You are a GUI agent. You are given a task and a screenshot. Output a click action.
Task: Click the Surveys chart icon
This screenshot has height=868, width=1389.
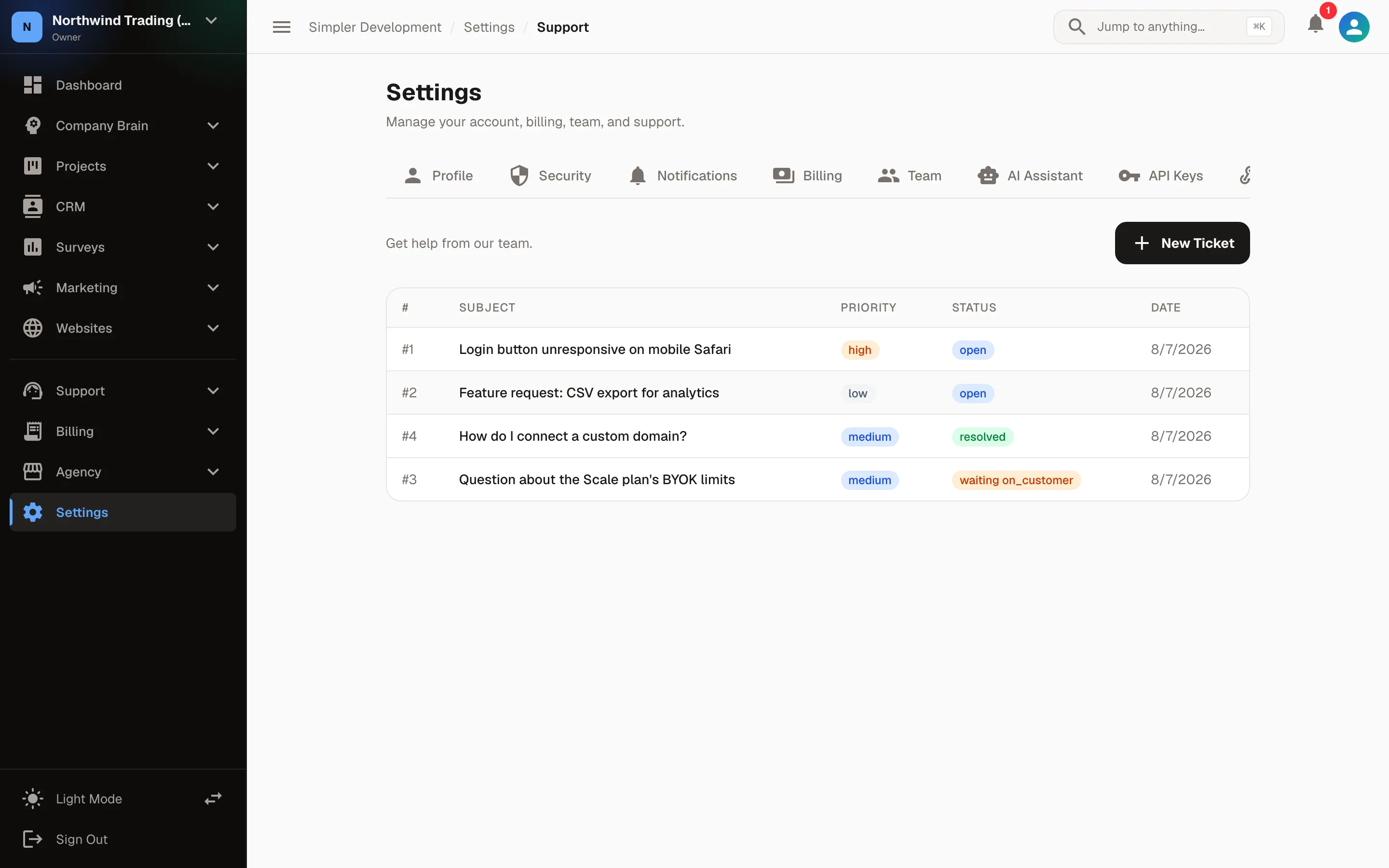[33, 247]
